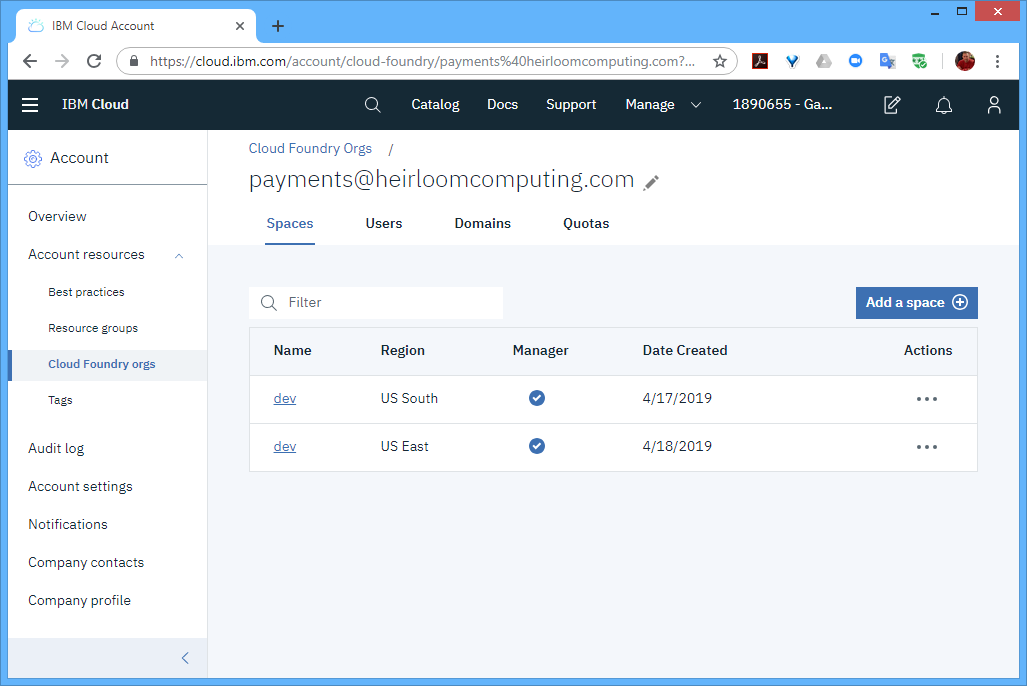Click the Add a space button
This screenshot has width=1027, height=686.
click(x=916, y=303)
